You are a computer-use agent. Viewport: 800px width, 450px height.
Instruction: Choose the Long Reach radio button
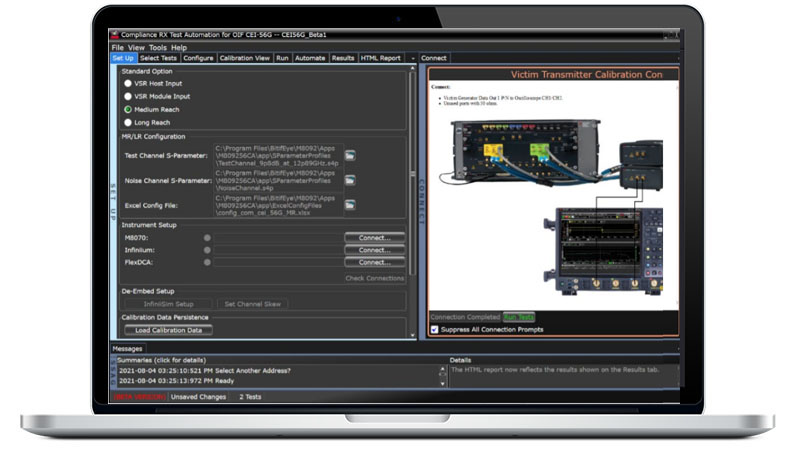tap(128, 120)
